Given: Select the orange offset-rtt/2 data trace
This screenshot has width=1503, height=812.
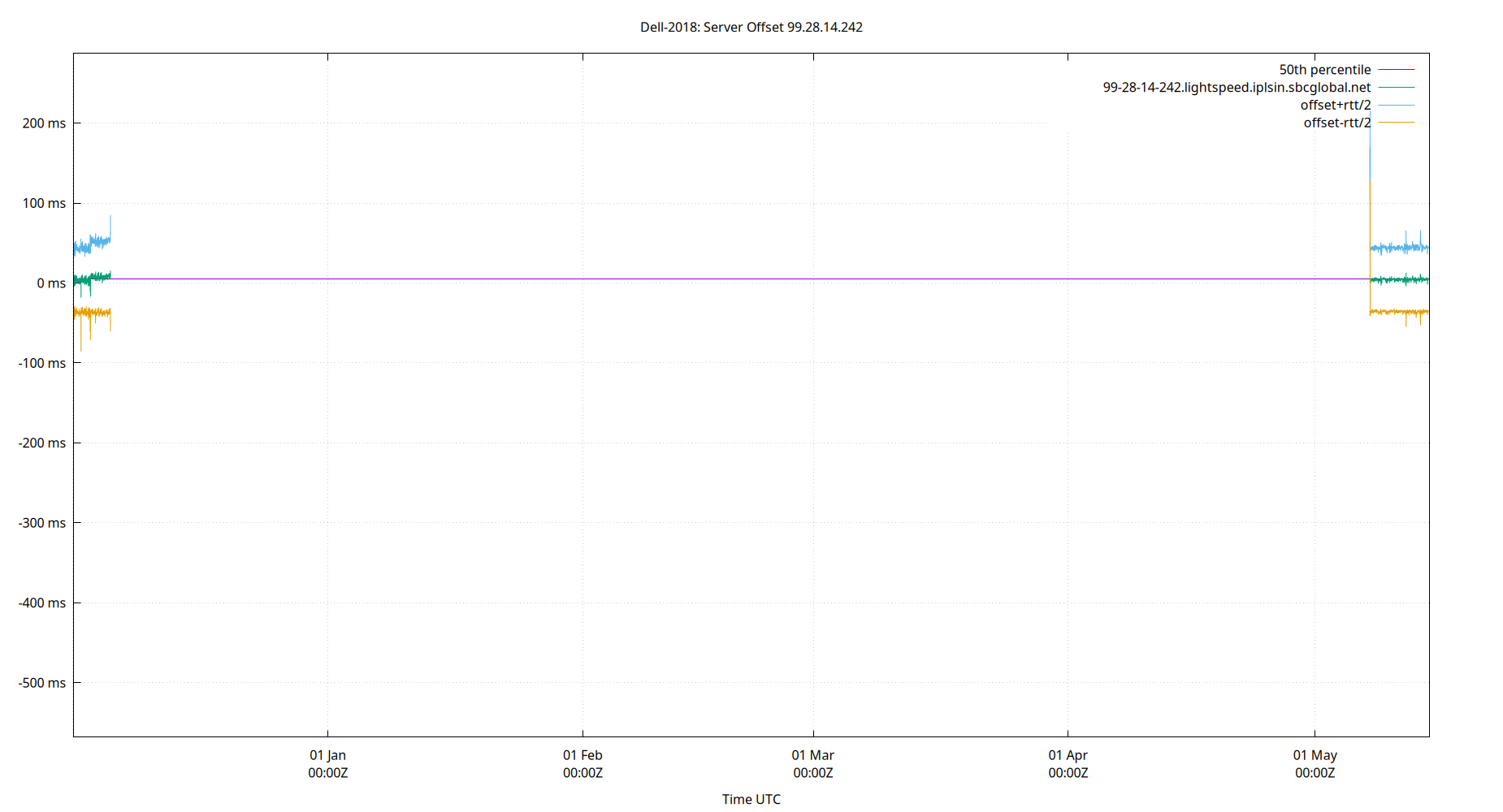Looking at the screenshot, I should [1397, 311].
